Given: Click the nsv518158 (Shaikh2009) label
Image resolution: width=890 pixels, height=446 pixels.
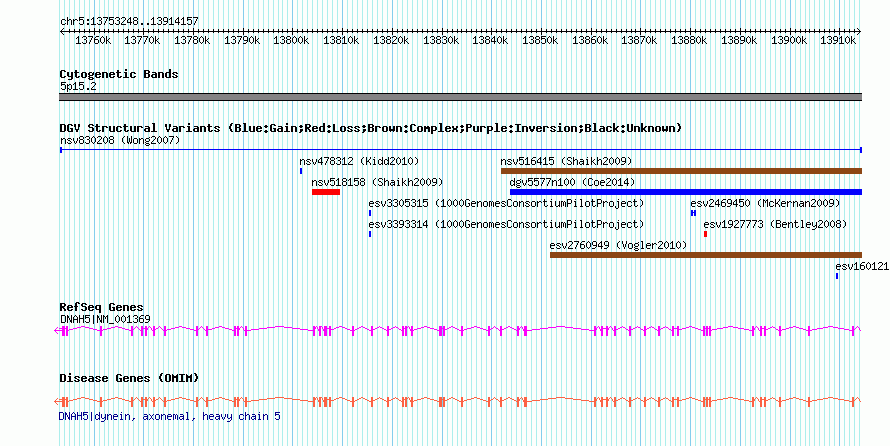Looking at the screenshot, I should tap(377, 183).
